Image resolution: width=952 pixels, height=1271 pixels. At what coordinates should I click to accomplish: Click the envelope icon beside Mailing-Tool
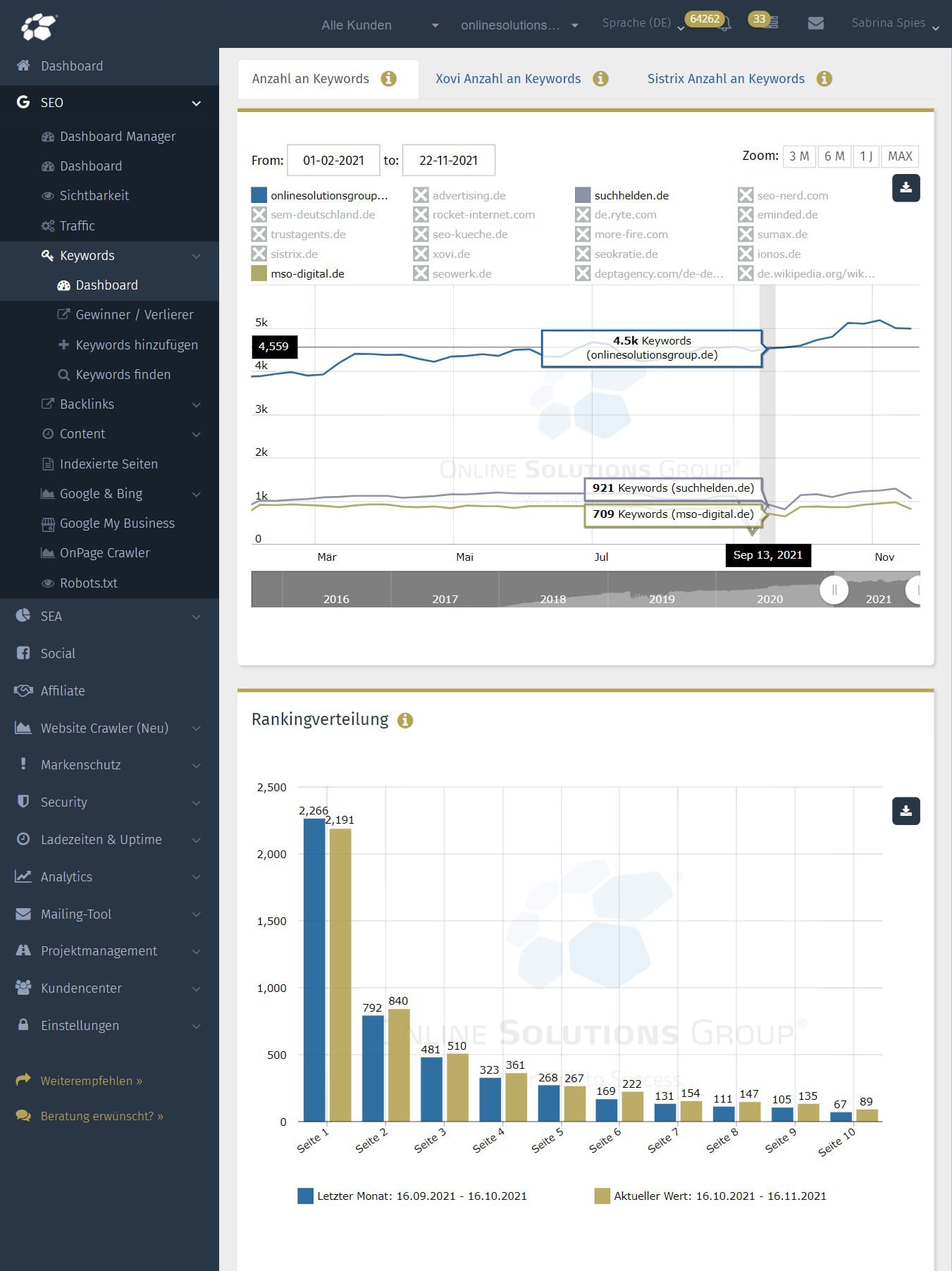tap(23, 914)
